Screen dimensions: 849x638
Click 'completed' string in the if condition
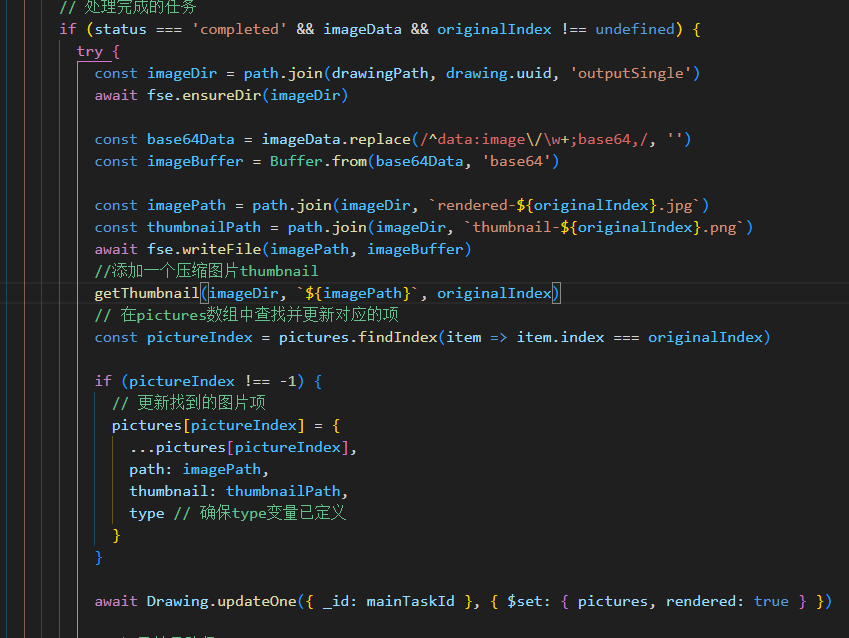pos(239,29)
